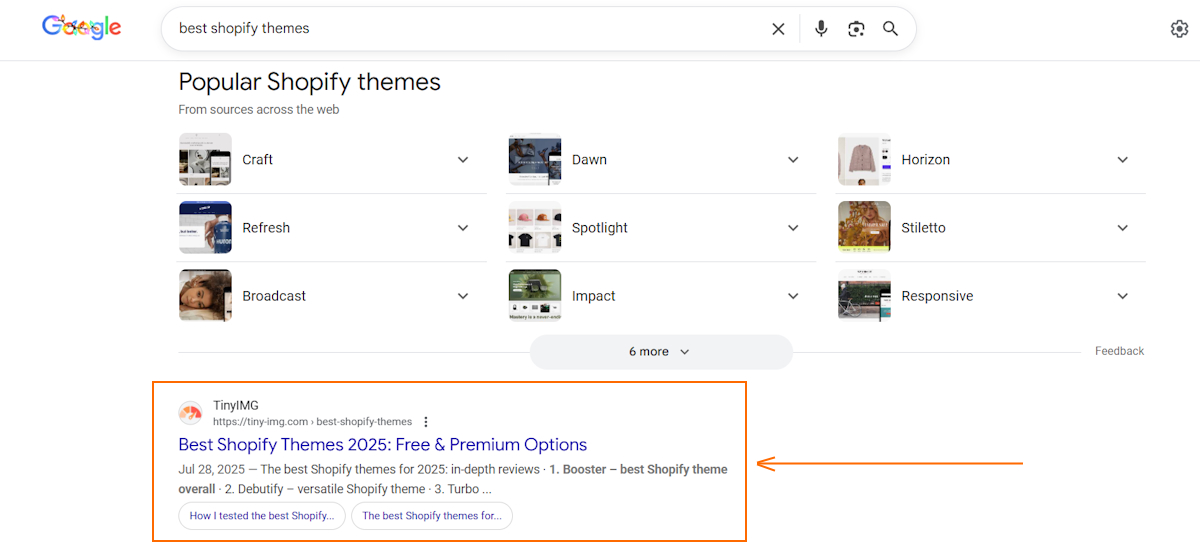Expand the Refresh theme chevron
This screenshot has height=551, width=1200.
coord(463,228)
